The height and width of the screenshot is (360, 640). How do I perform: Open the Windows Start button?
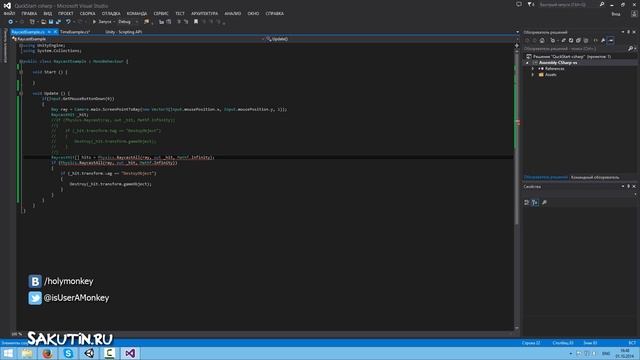(8, 353)
